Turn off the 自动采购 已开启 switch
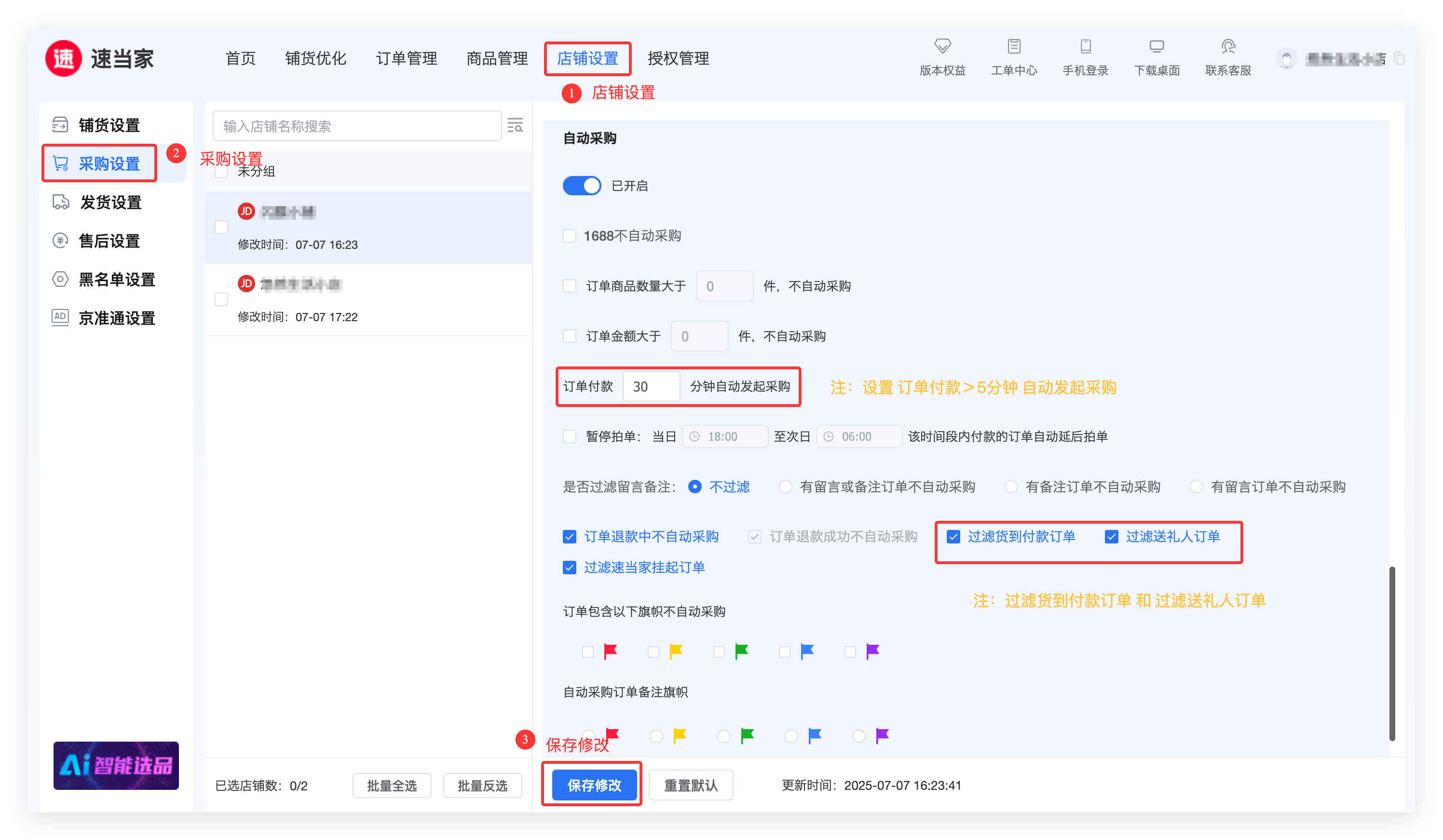Screen dimensions: 1443x840 click(x=581, y=186)
